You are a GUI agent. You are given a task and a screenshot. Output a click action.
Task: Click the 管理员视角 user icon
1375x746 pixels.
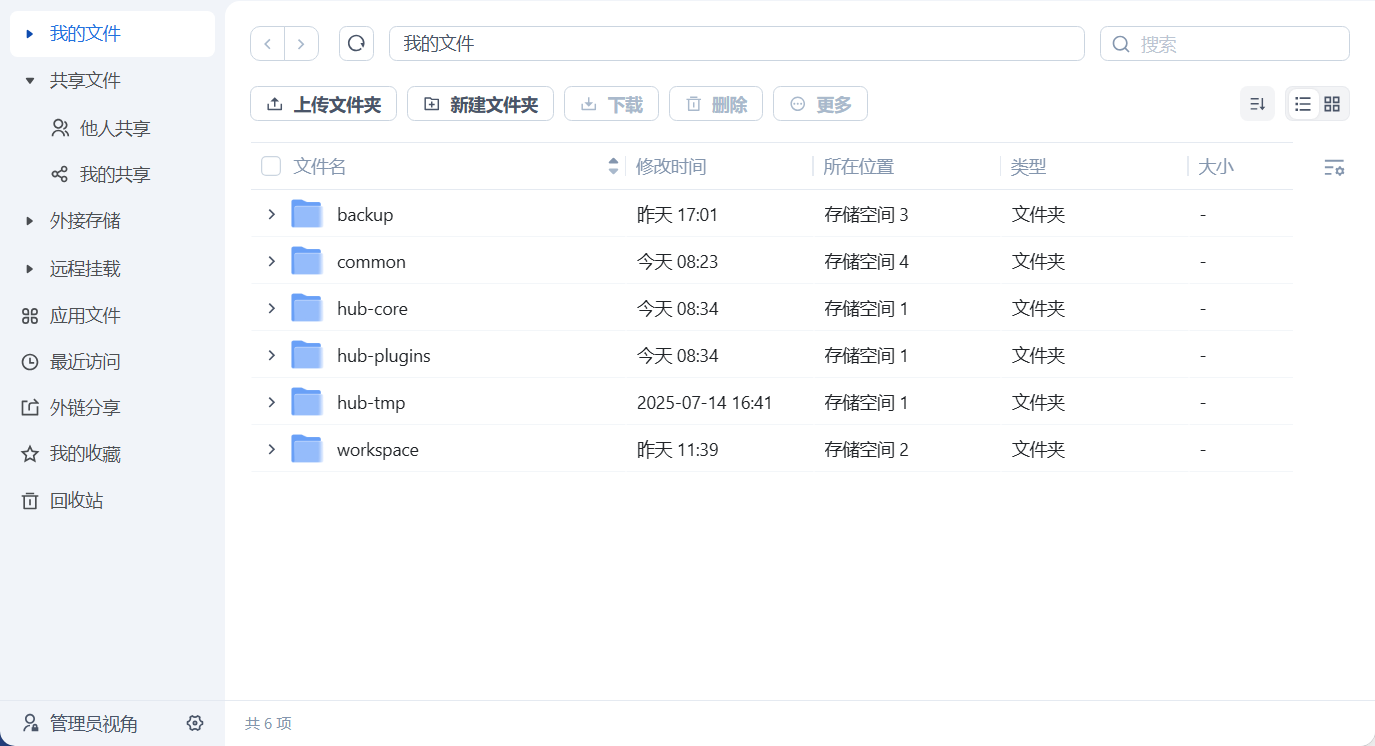[30, 723]
